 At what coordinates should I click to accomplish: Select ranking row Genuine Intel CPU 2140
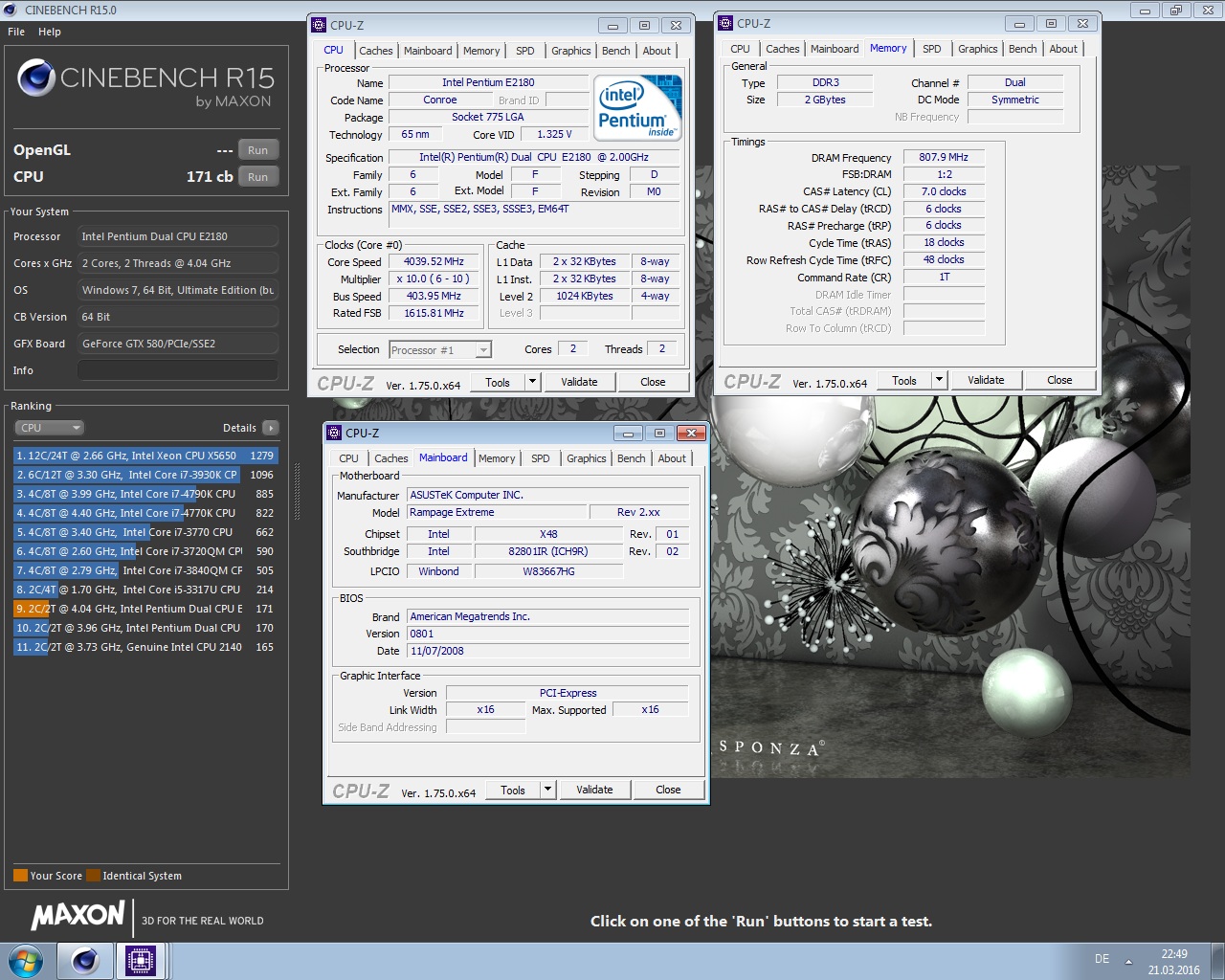[145, 647]
